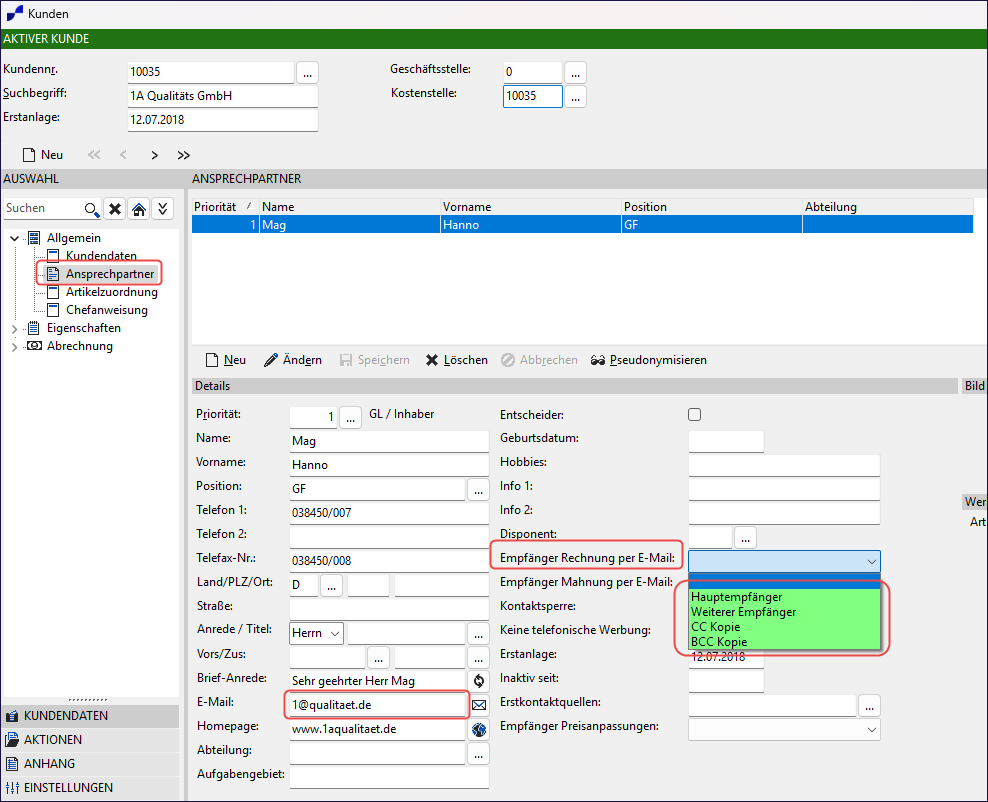Click the Speichern button

pos(374,360)
